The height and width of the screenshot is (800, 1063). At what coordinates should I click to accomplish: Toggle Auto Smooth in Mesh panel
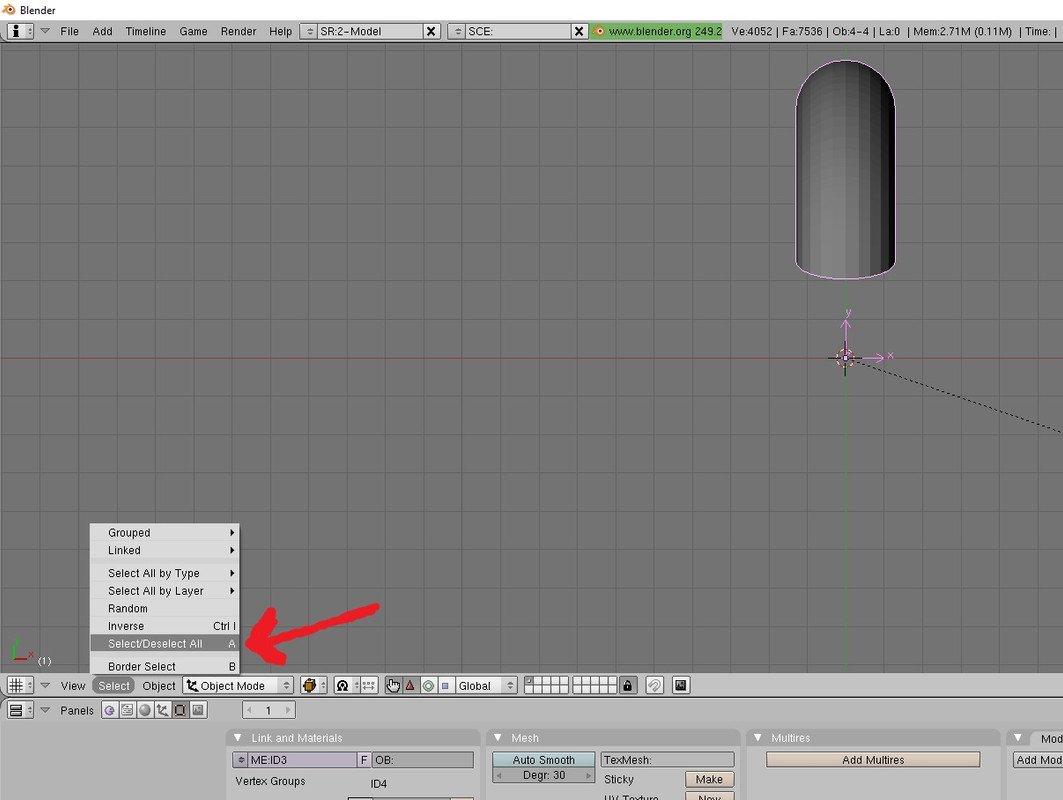[x=544, y=760]
